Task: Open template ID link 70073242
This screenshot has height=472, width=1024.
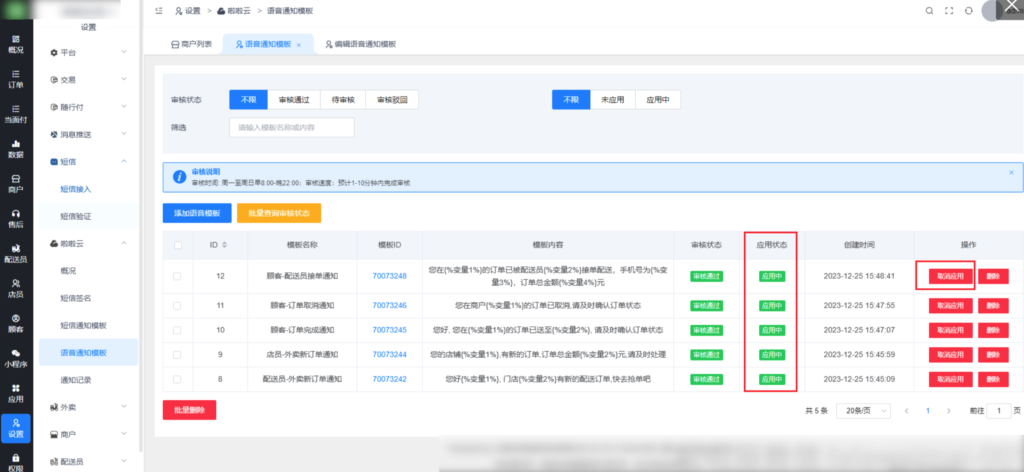Action: coord(389,379)
